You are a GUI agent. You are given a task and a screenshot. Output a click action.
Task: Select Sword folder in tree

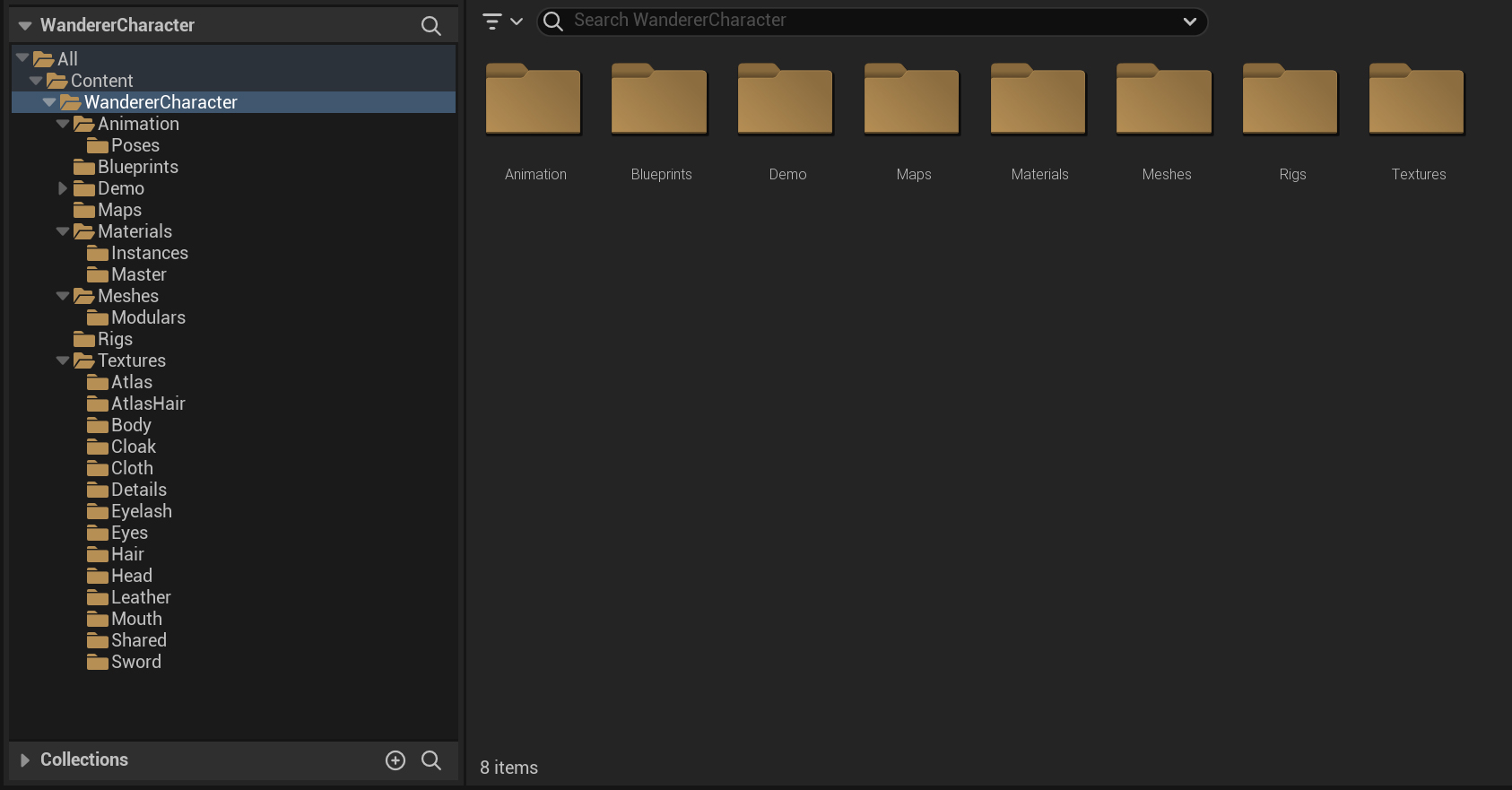click(124, 662)
